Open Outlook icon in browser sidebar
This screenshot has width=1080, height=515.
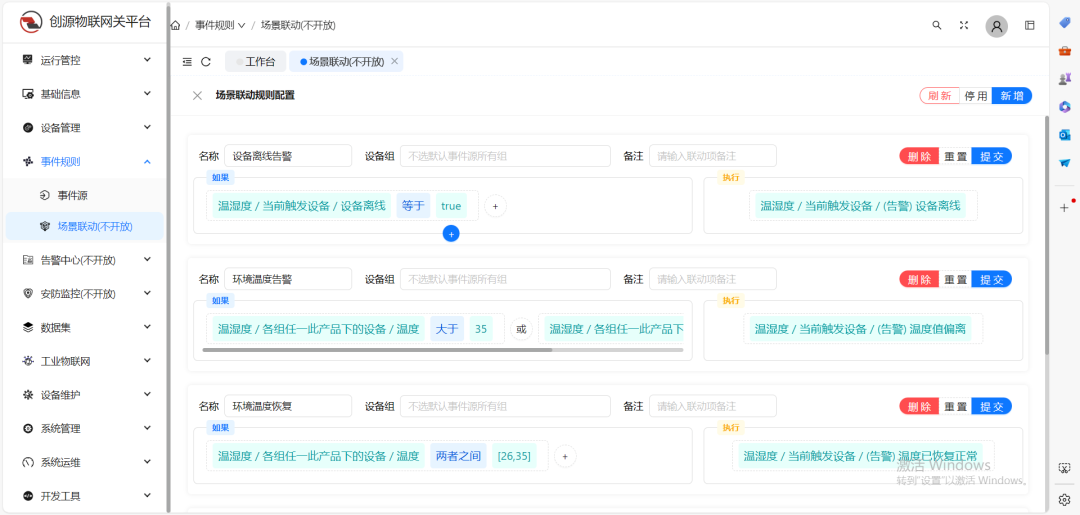1064,134
